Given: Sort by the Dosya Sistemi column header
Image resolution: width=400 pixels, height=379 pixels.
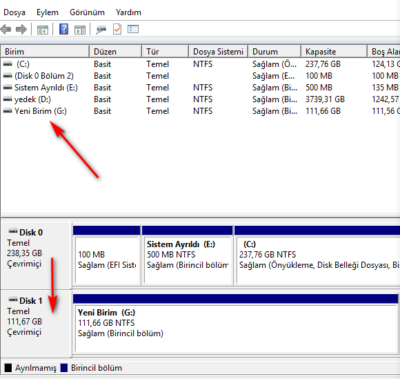Looking at the screenshot, I should (x=218, y=52).
